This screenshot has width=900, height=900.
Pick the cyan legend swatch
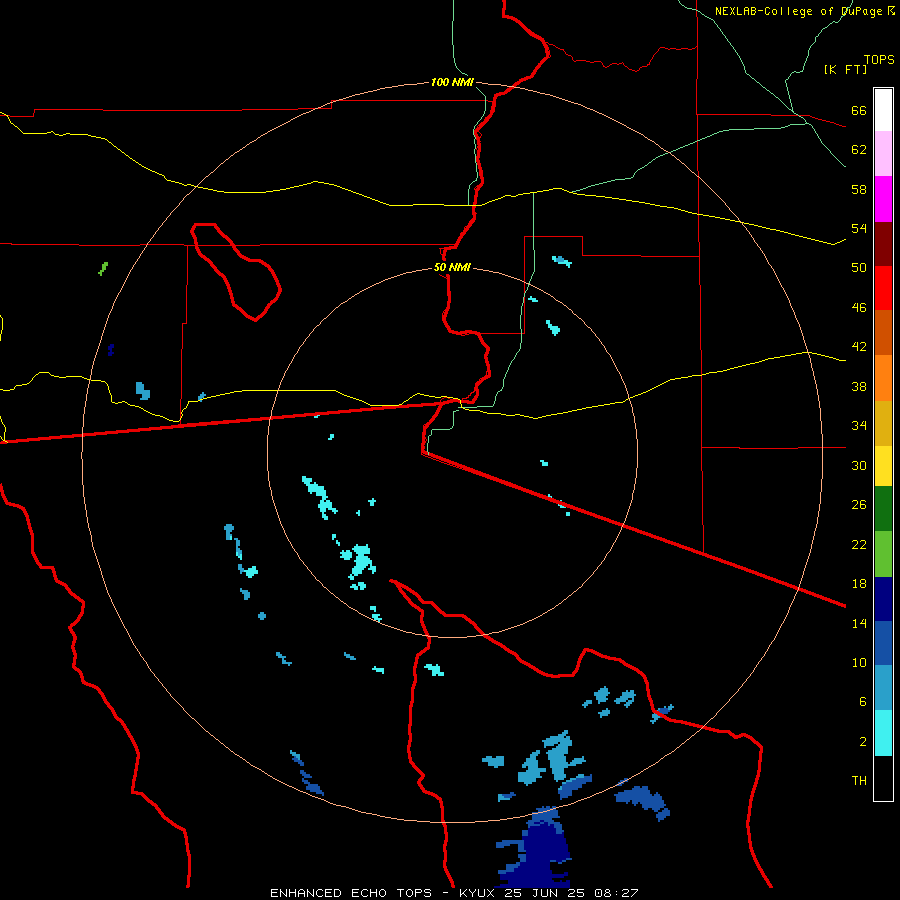click(883, 733)
